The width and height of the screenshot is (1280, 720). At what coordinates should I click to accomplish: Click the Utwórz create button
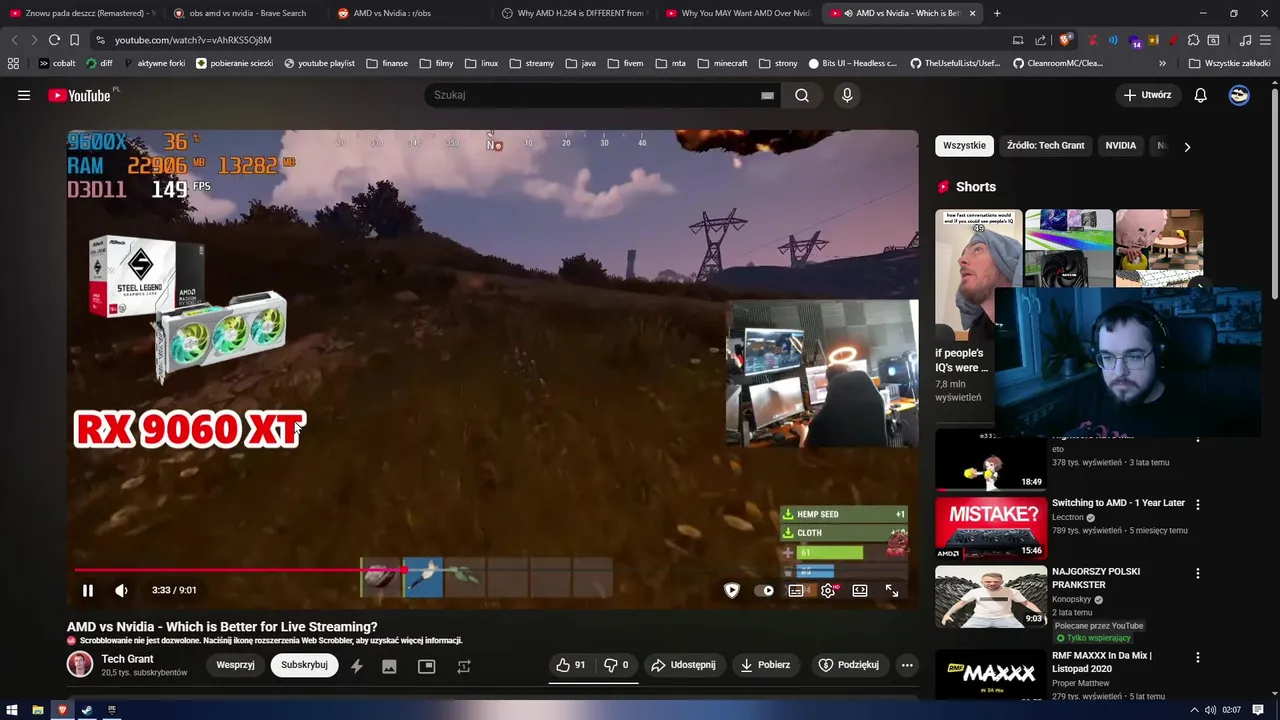click(1148, 95)
